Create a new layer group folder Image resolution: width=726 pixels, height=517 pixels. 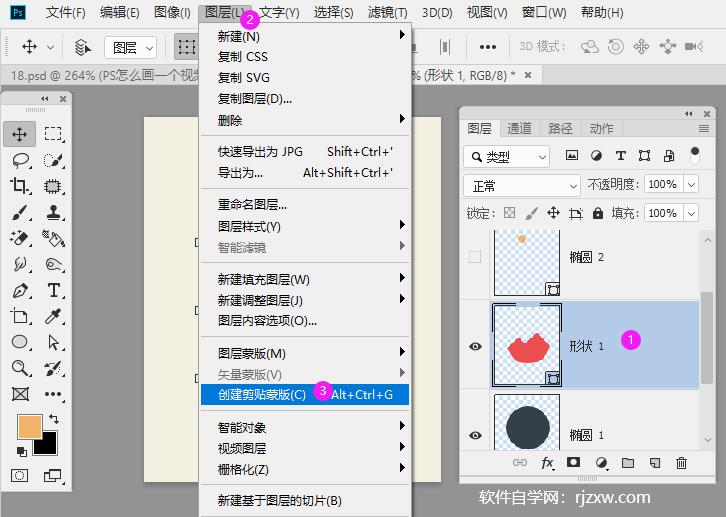point(628,462)
